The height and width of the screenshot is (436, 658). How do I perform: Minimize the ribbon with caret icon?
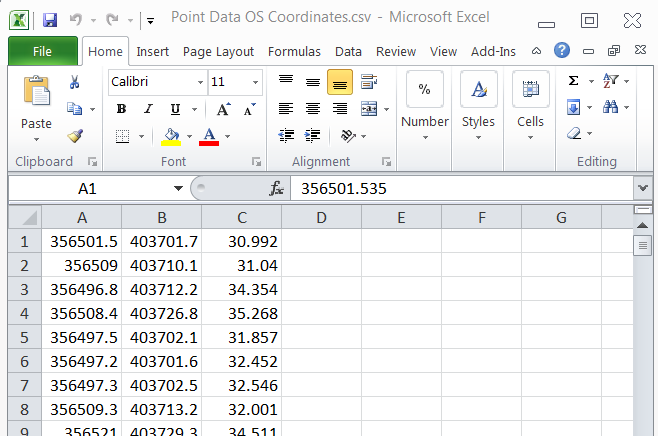click(x=536, y=51)
